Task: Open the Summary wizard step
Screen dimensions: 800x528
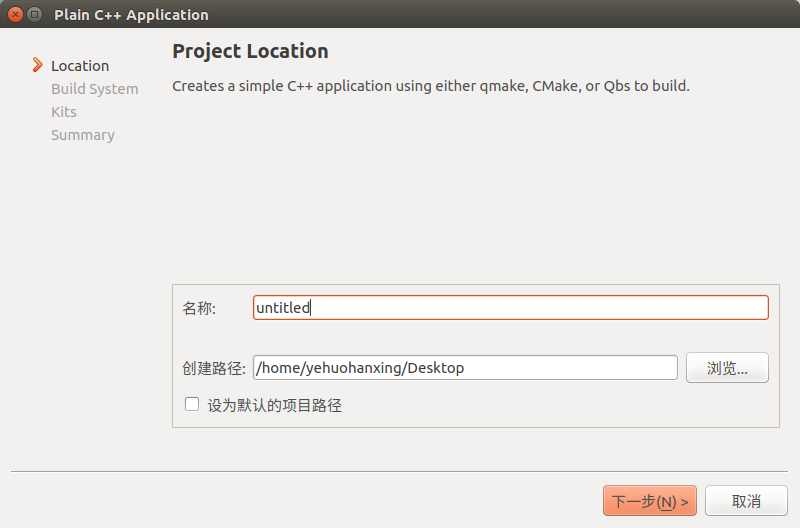Action: point(83,135)
